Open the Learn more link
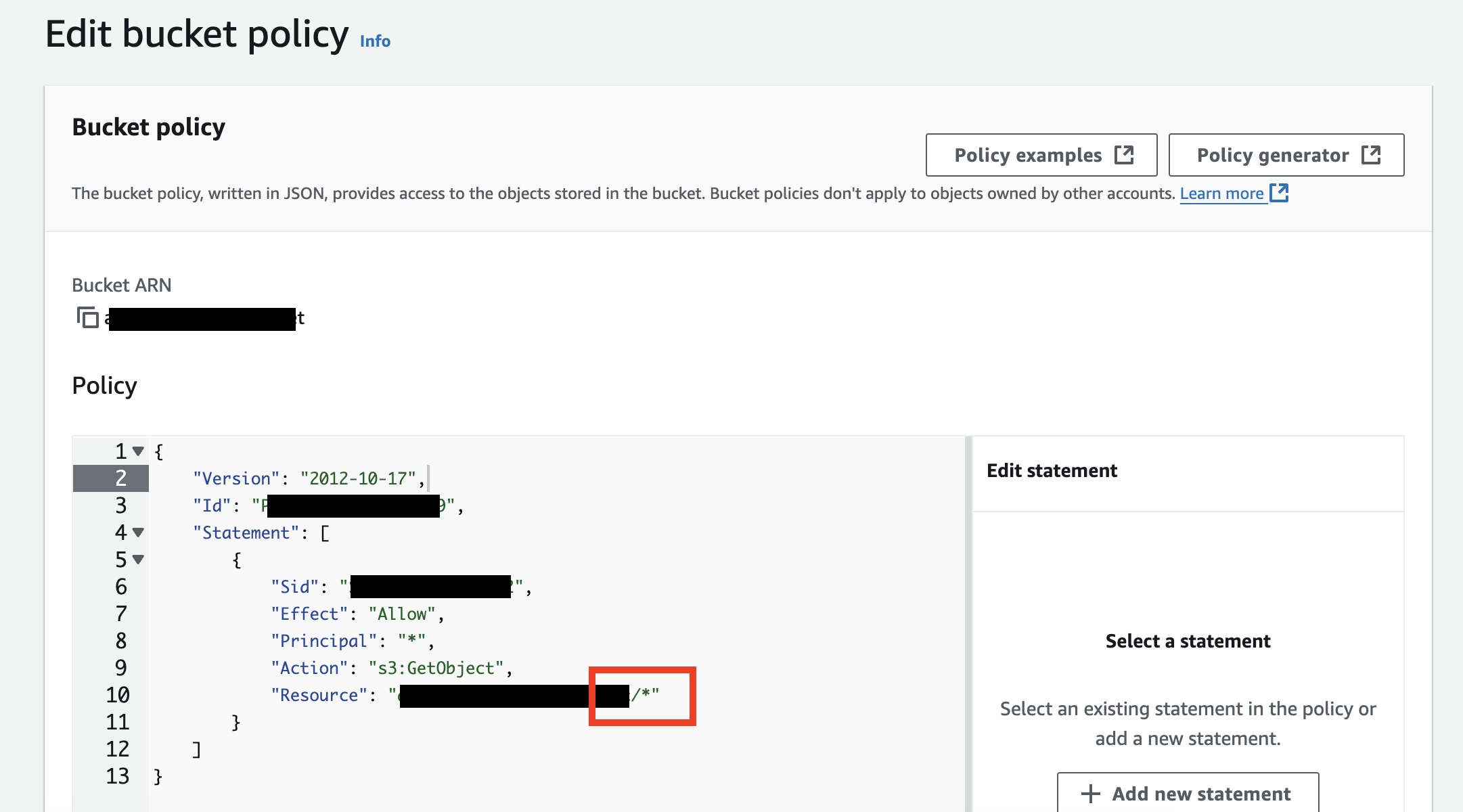 (x=1221, y=194)
